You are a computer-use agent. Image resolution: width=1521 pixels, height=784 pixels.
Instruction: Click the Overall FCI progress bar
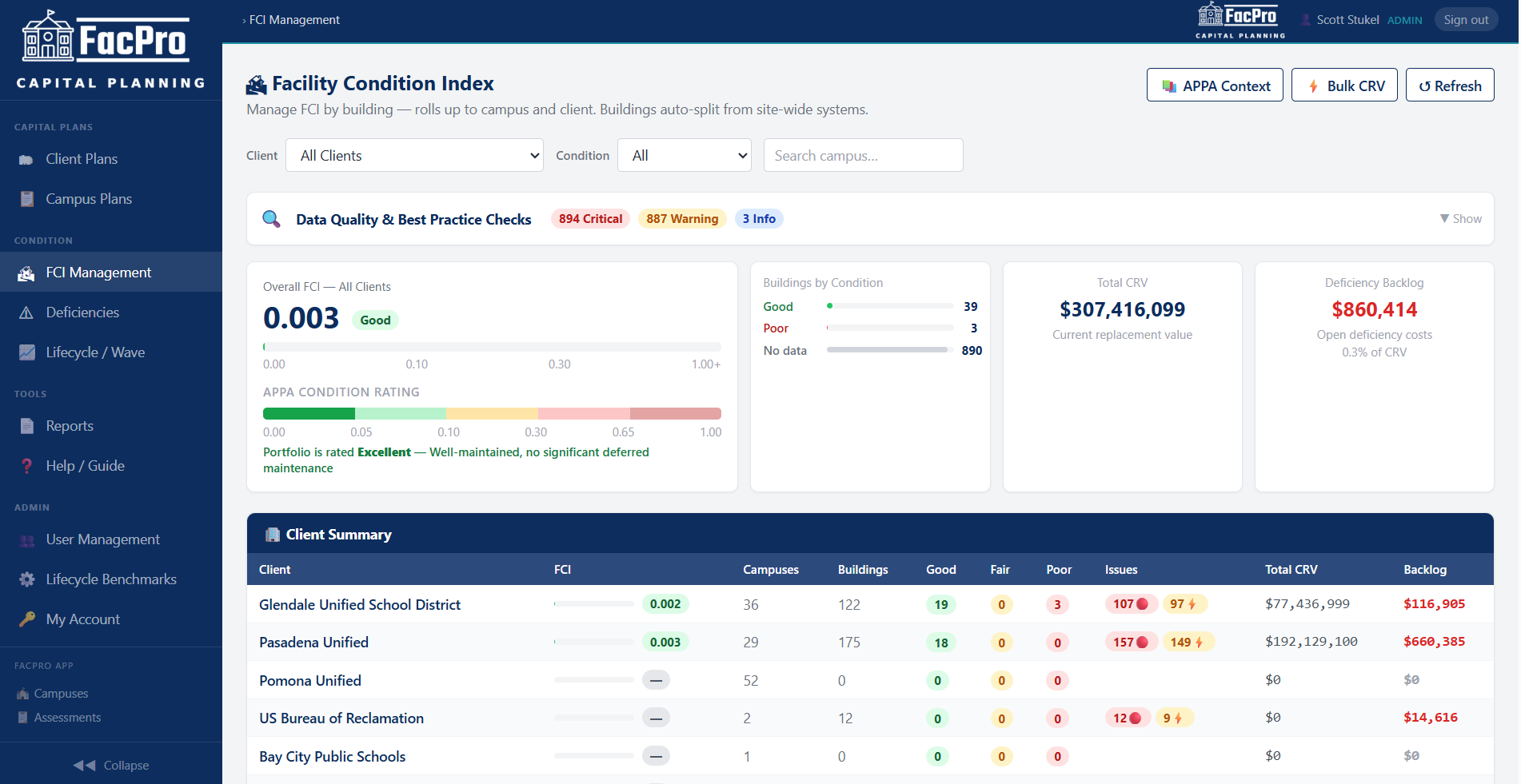coord(492,347)
